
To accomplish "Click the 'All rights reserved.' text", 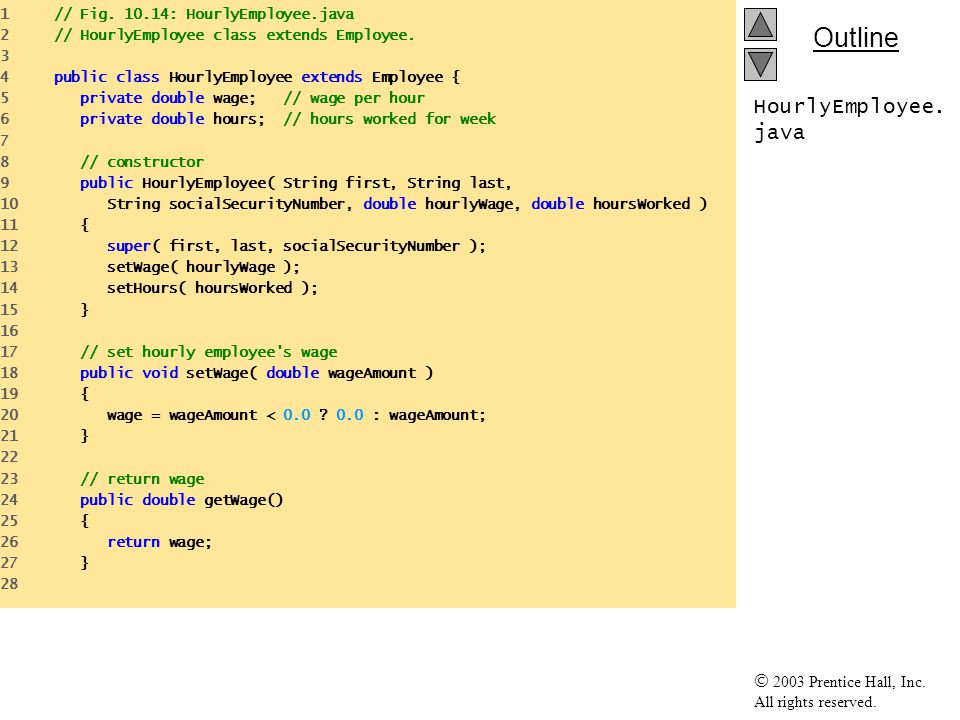I will 814,702.
